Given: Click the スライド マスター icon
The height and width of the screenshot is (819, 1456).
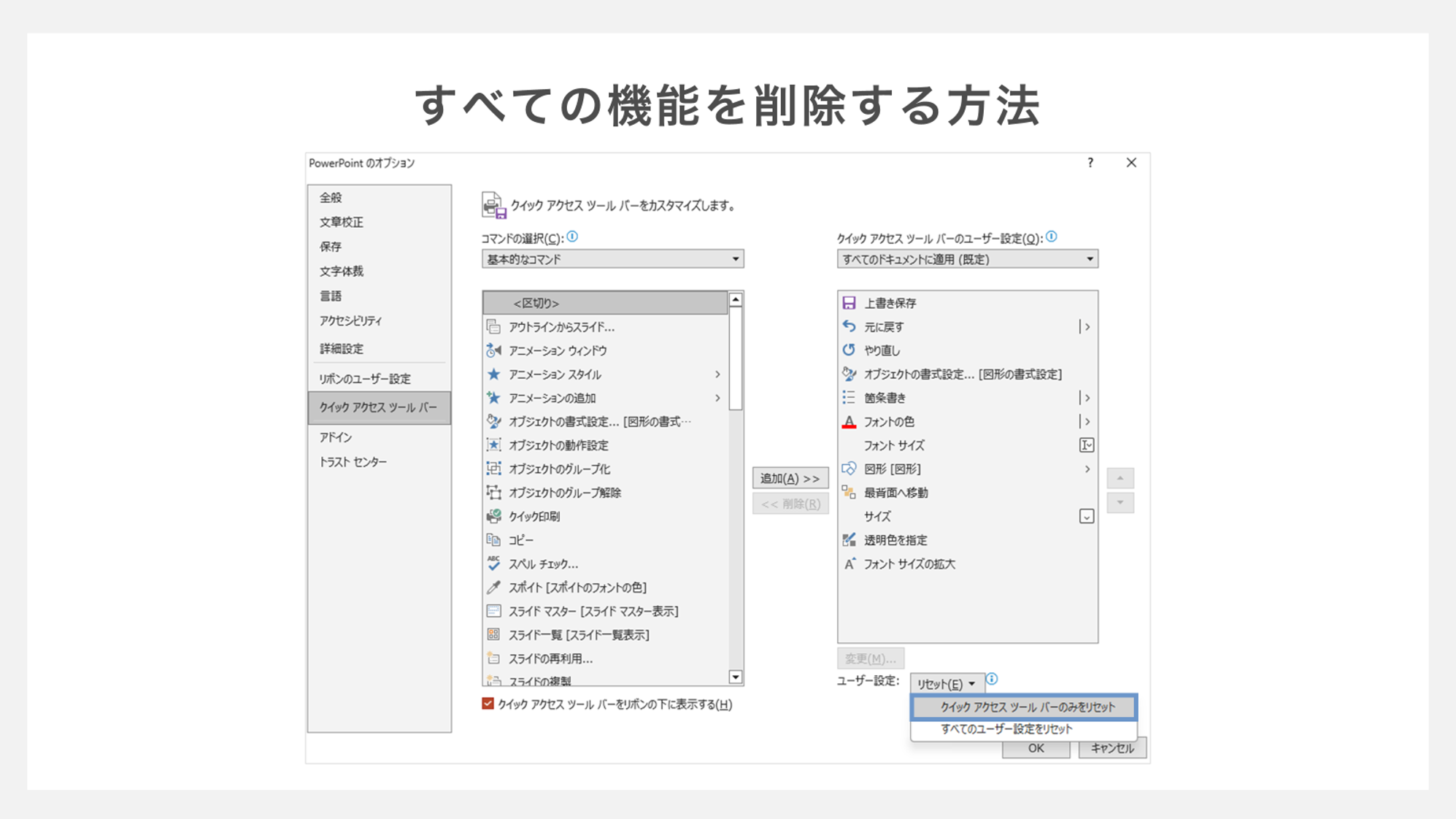Looking at the screenshot, I should coord(494,611).
